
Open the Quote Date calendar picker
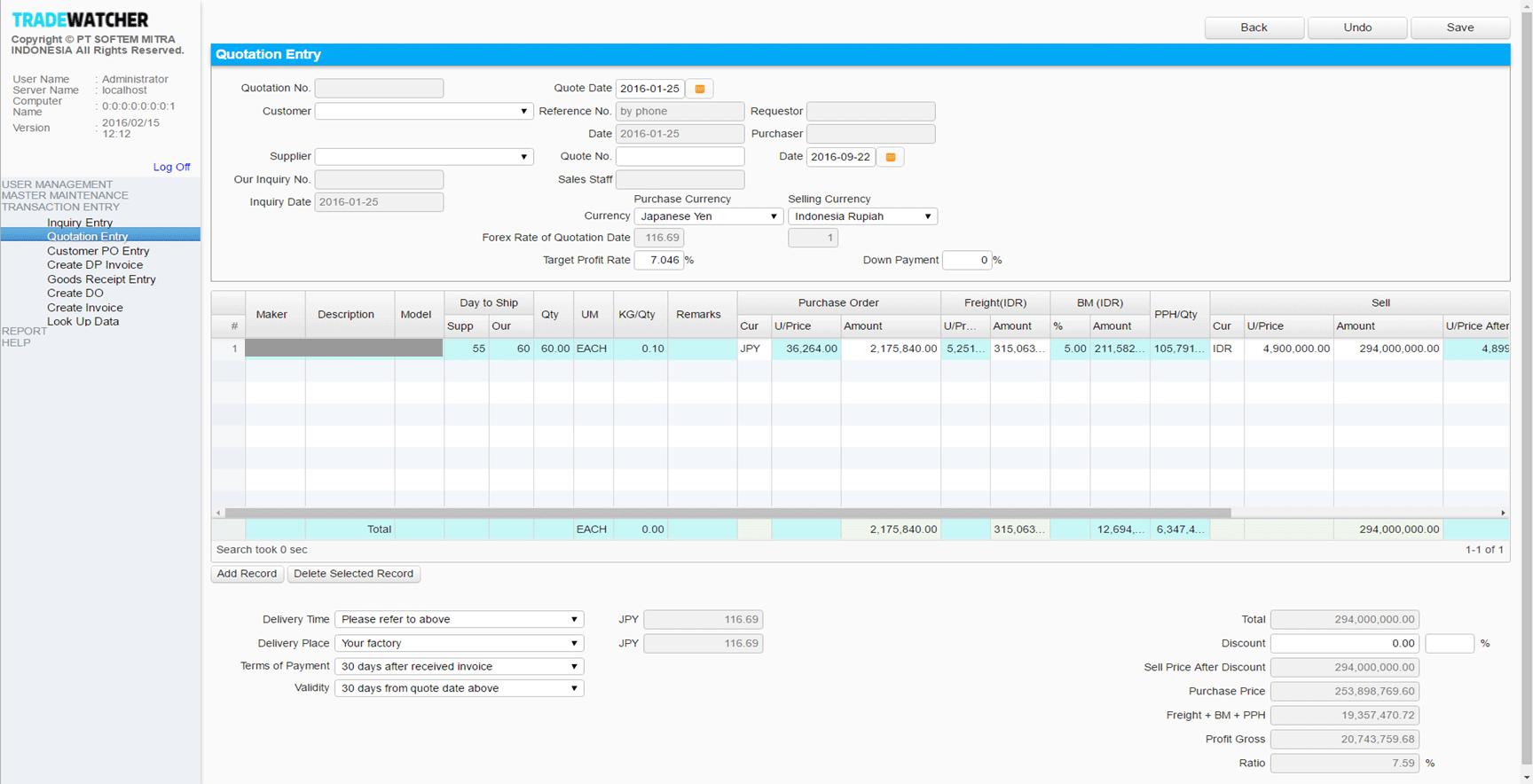[700, 89]
